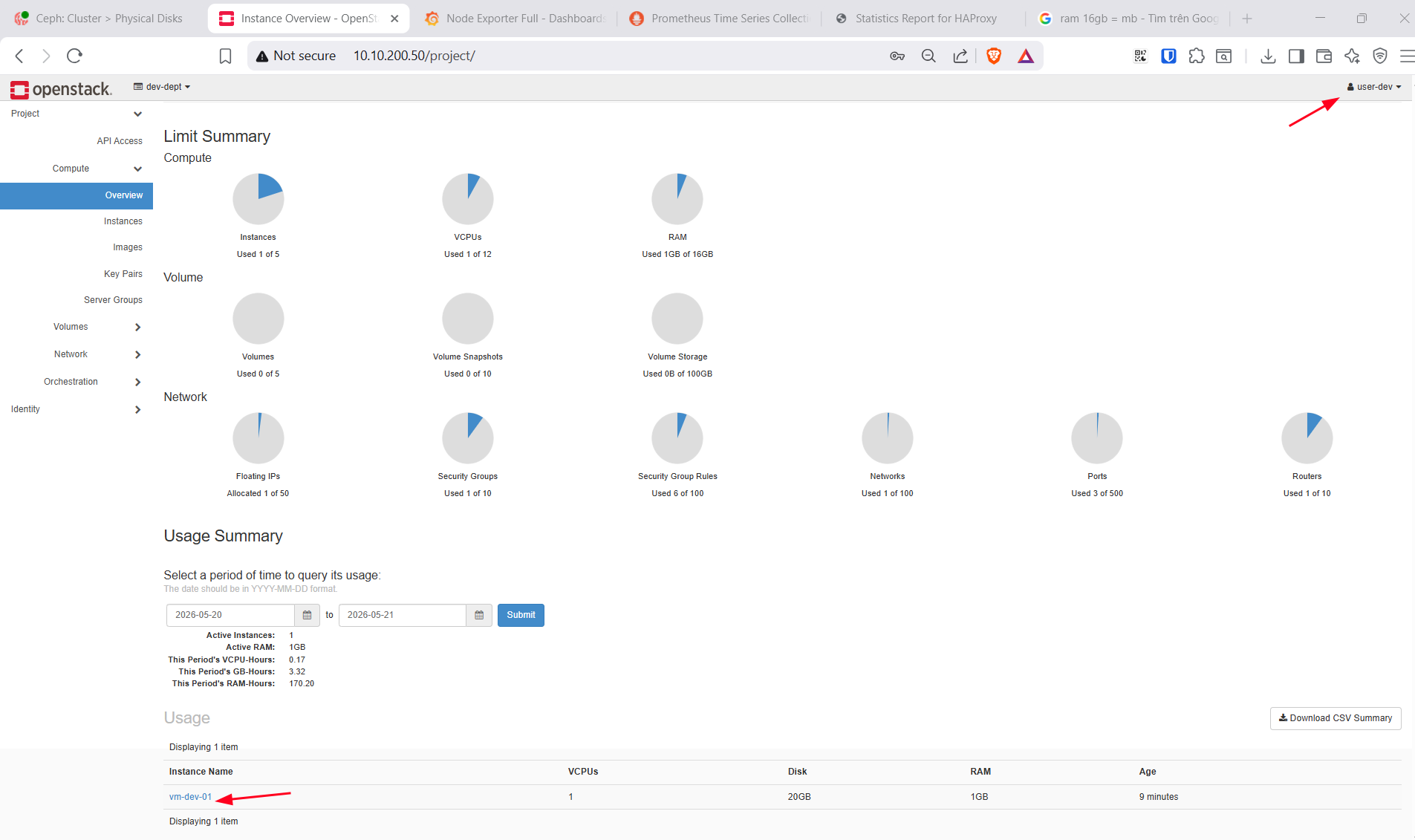Open the downloads panel
Viewport: 1415px width, 840px height.
(1269, 56)
